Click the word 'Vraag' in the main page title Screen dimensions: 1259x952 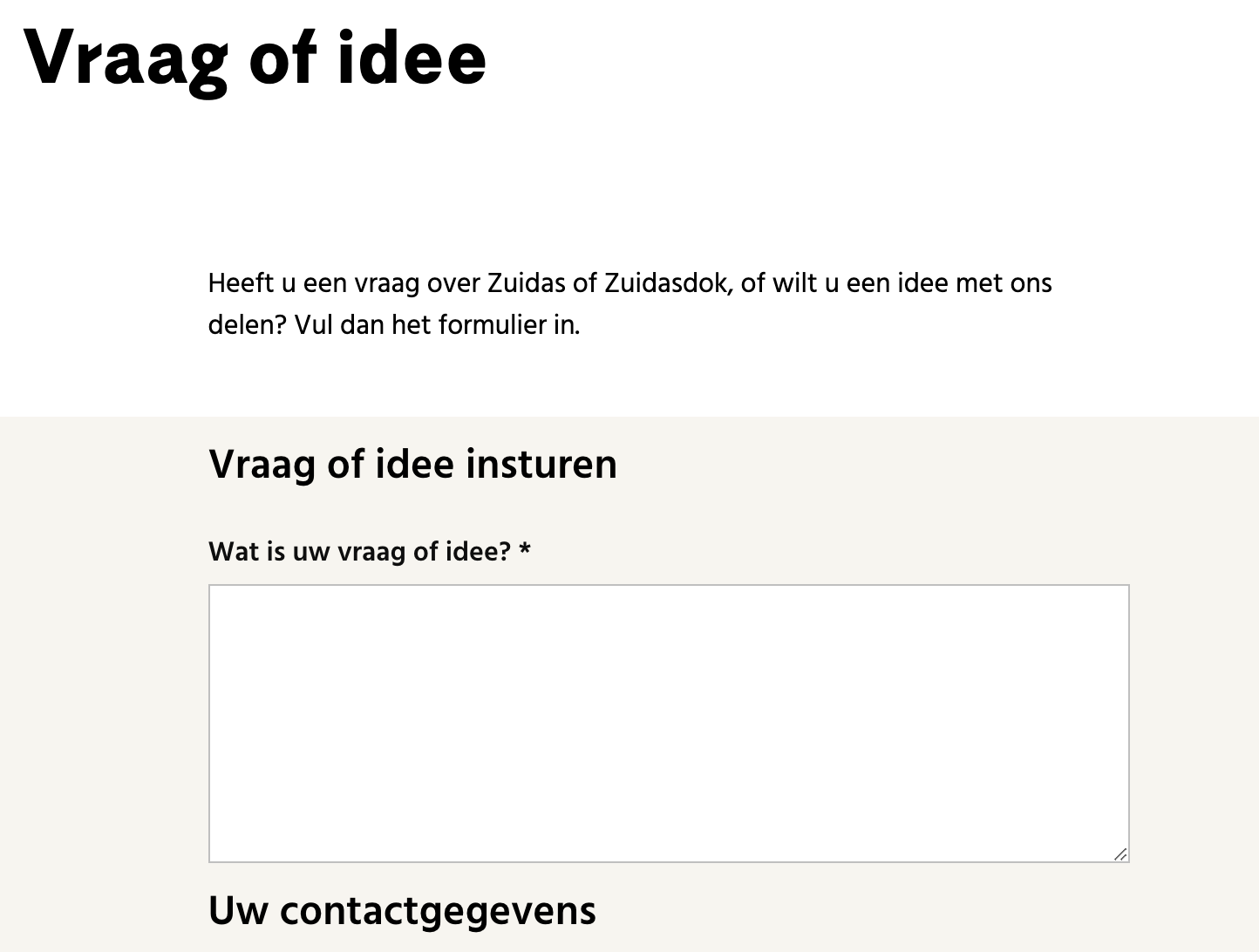pyautogui.click(x=125, y=59)
